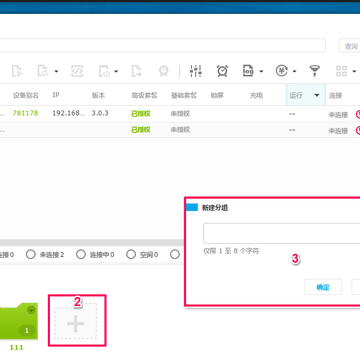The width and height of the screenshot is (360, 360).
Task: Click blue icon in 新建分组 title bar
Action: click(192, 207)
